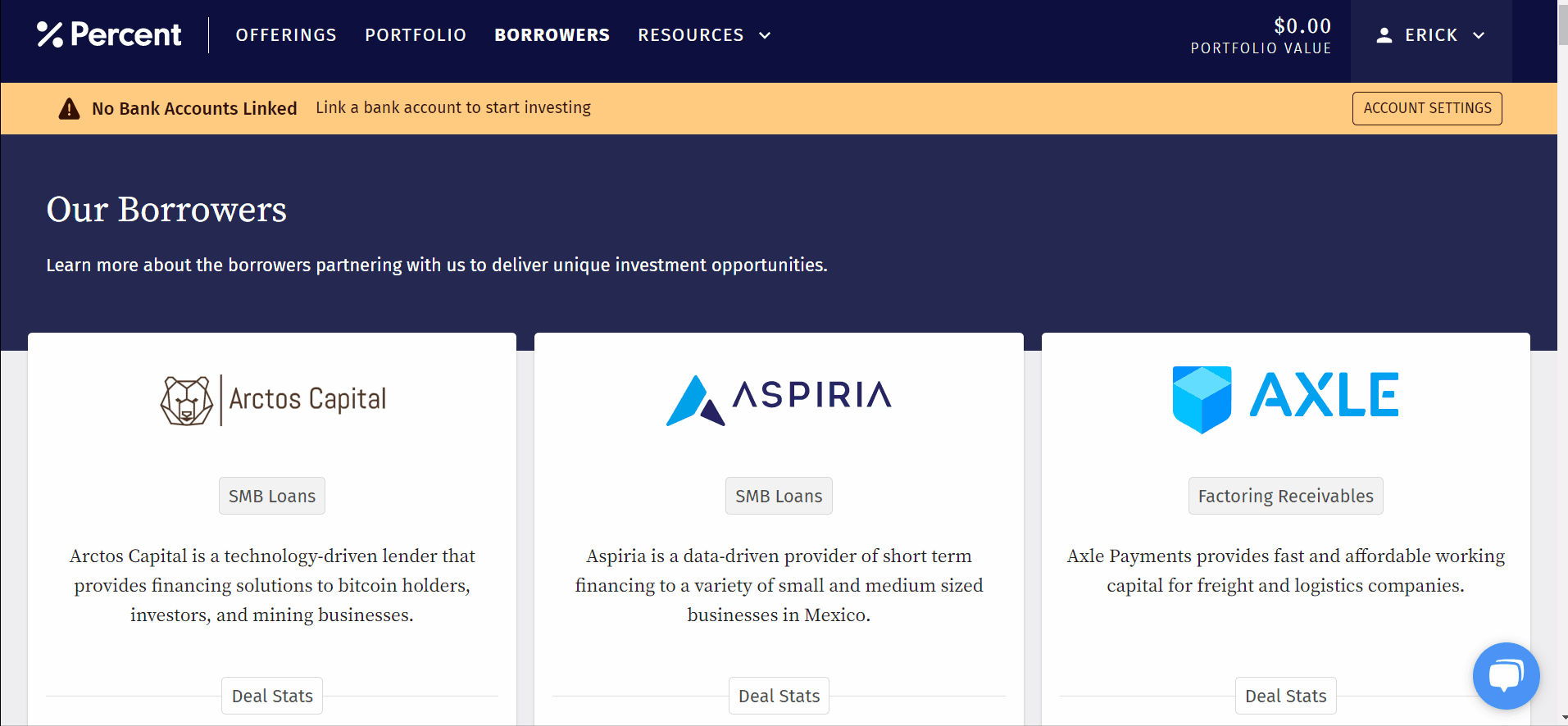
Task: Click the Axle Payments description text
Action: point(1285,570)
